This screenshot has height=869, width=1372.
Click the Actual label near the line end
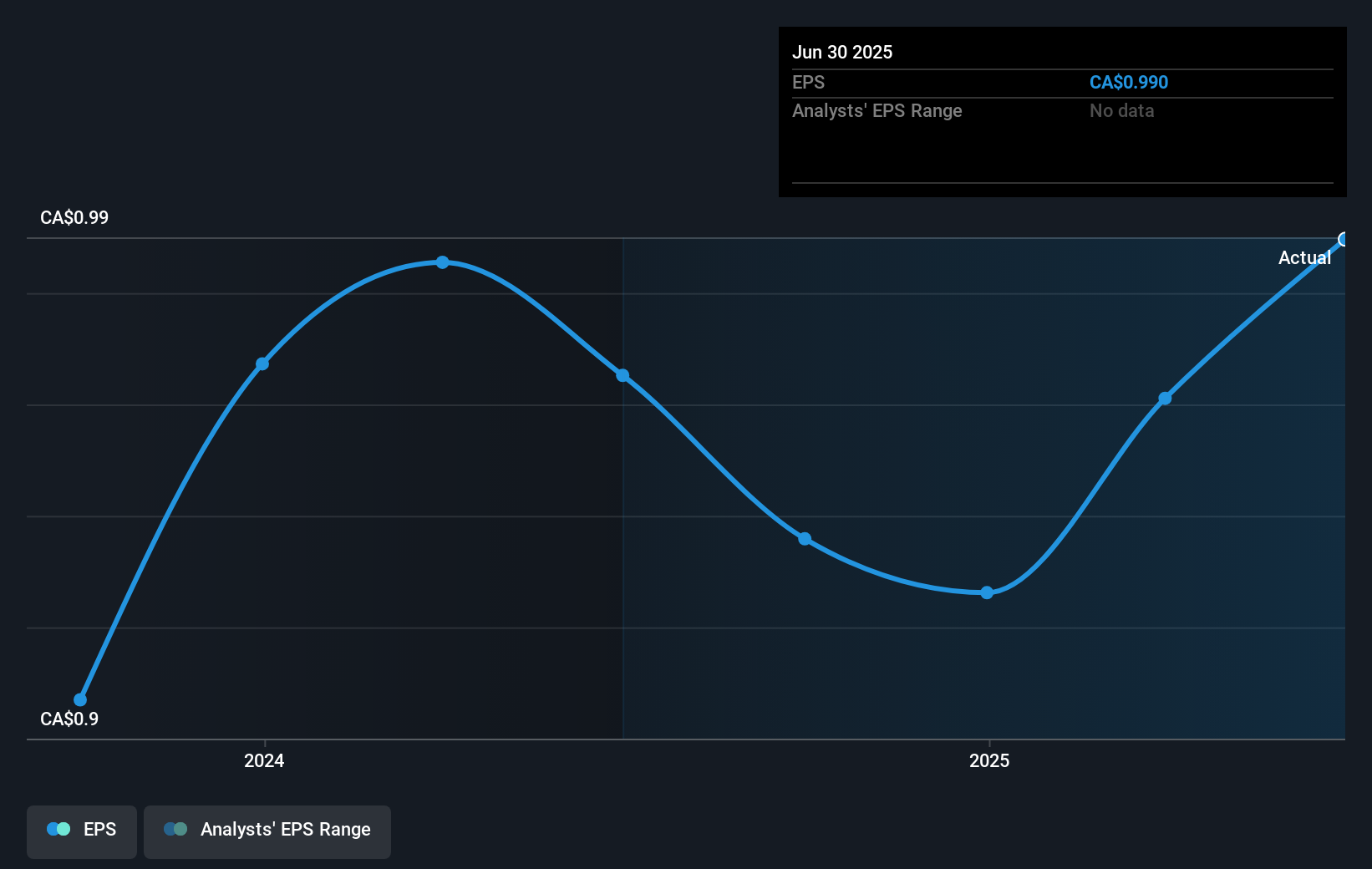[x=1304, y=258]
